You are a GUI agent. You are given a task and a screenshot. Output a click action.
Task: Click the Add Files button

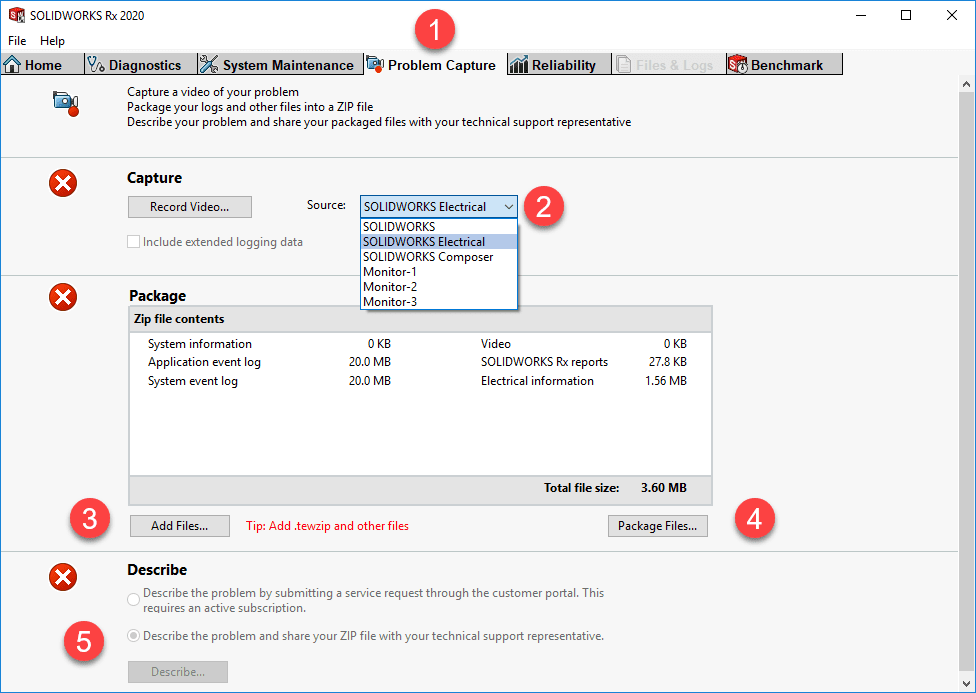pos(179,526)
